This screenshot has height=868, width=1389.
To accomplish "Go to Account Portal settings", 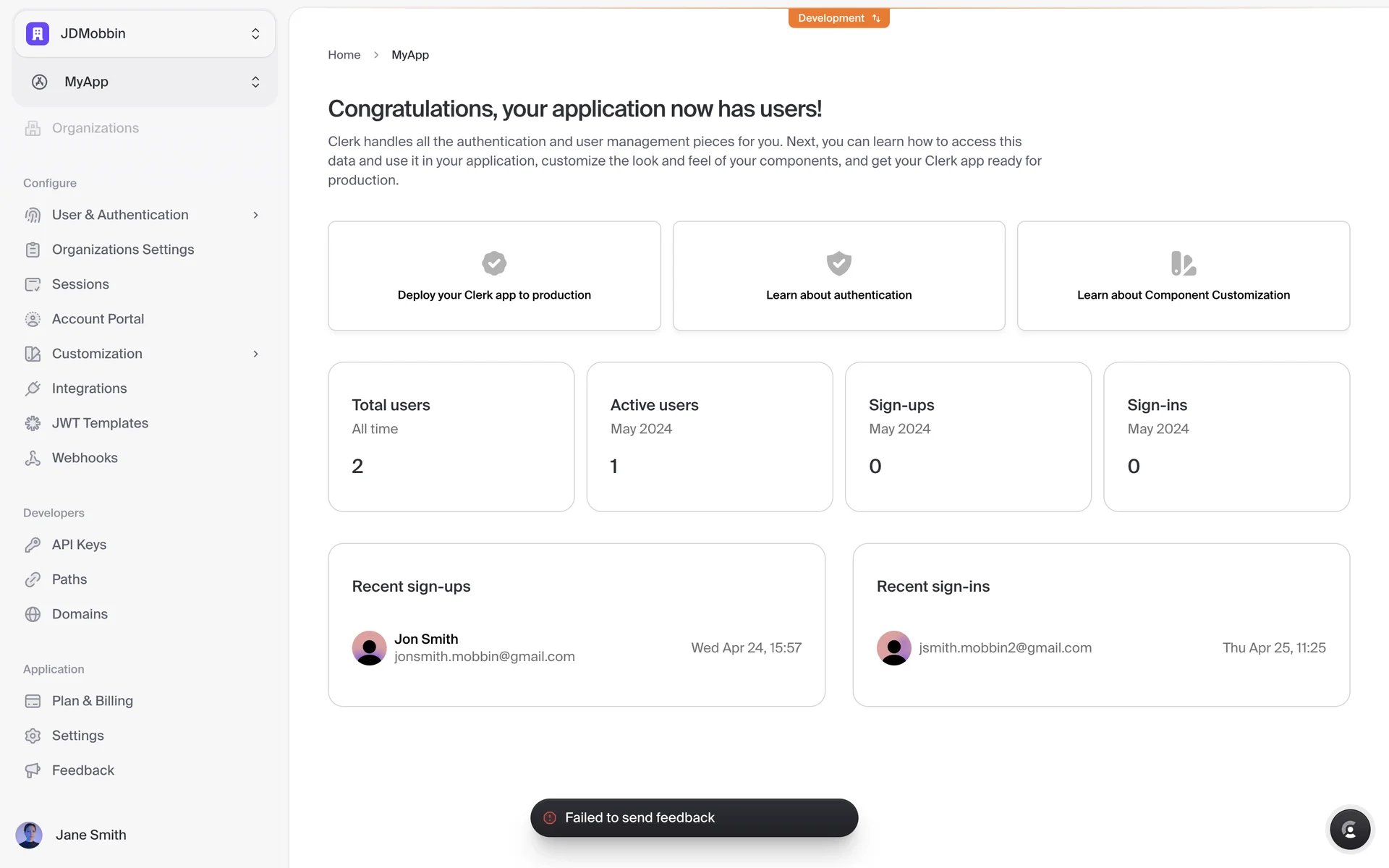I will (x=98, y=319).
